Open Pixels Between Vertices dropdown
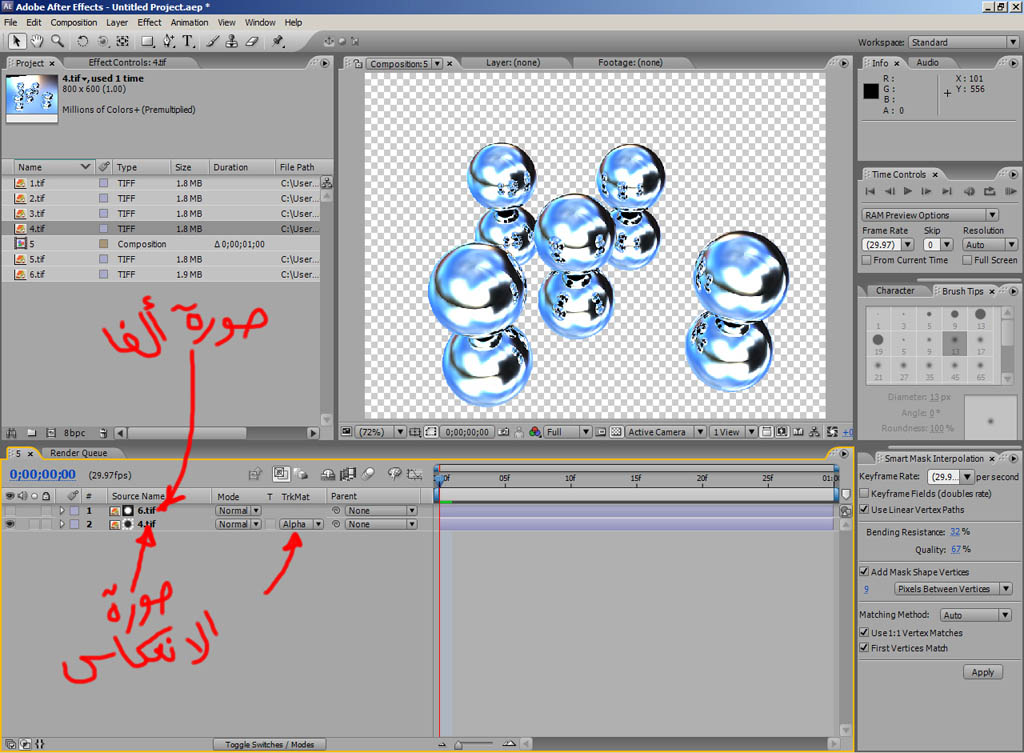The width and height of the screenshot is (1024, 753). pyautogui.click(x=953, y=588)
